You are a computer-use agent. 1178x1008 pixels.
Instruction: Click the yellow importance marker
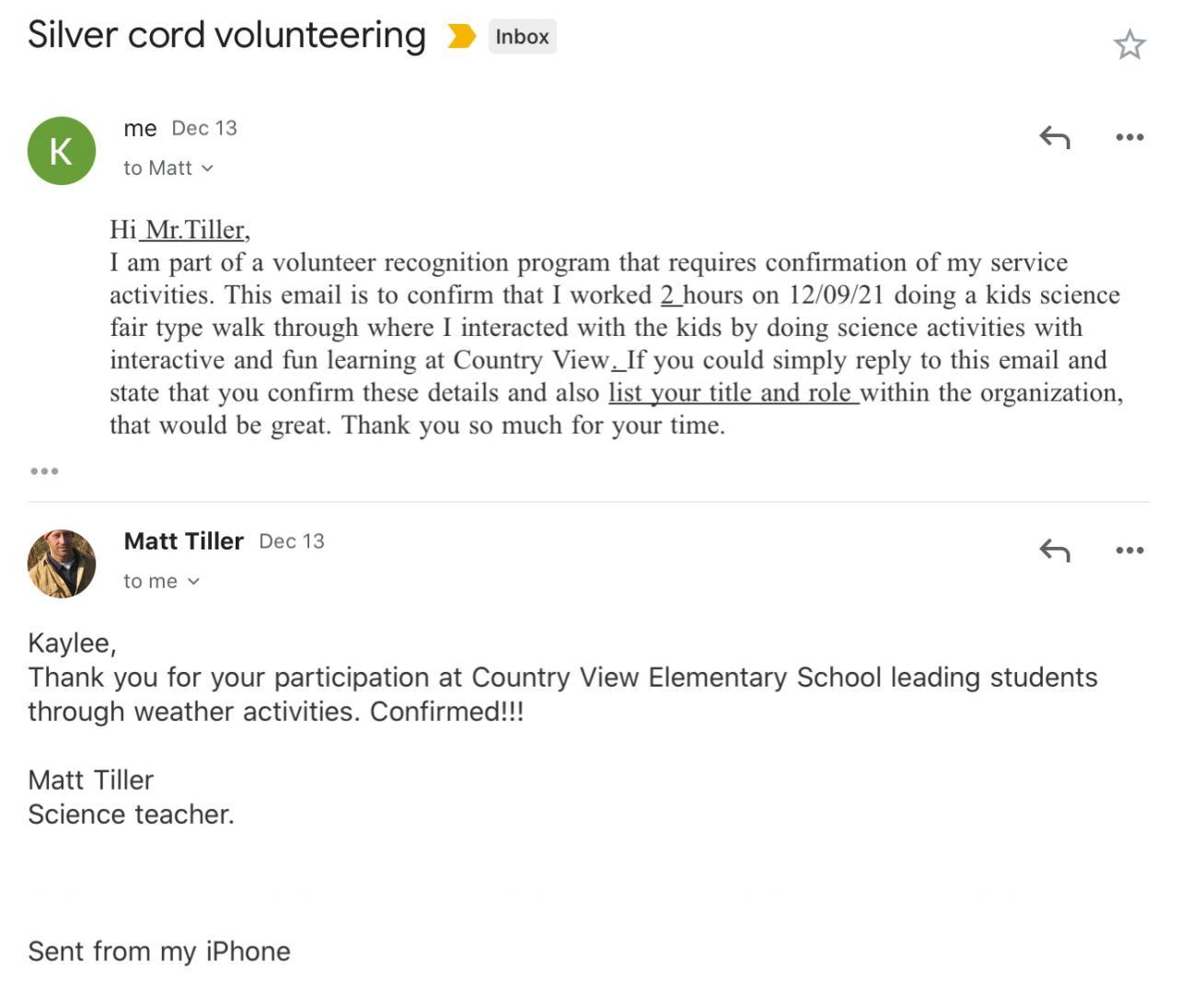pyautogui.click(x=461, y=37)
